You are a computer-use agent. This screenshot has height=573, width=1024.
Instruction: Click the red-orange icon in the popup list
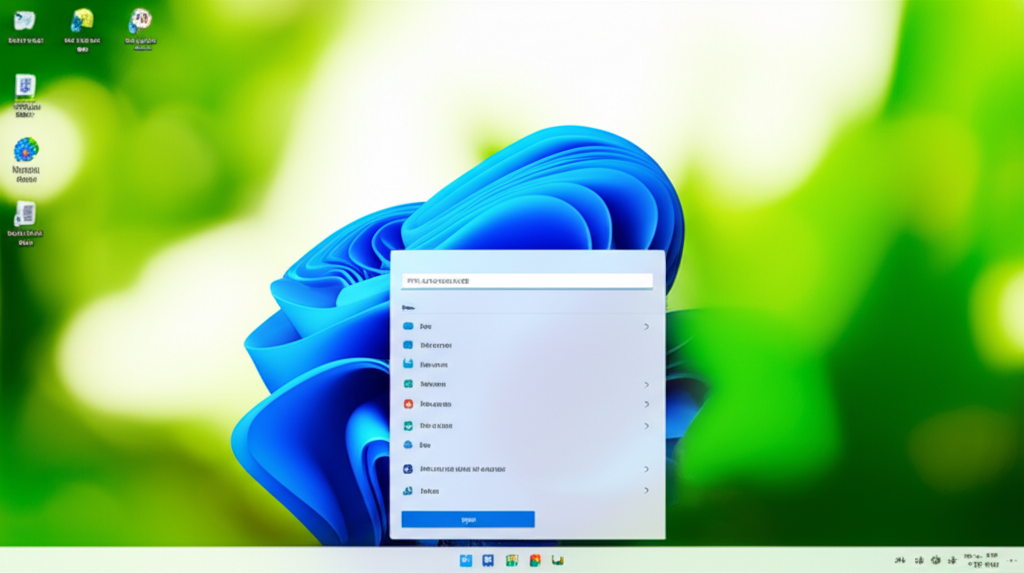click(x=408, y=404)
